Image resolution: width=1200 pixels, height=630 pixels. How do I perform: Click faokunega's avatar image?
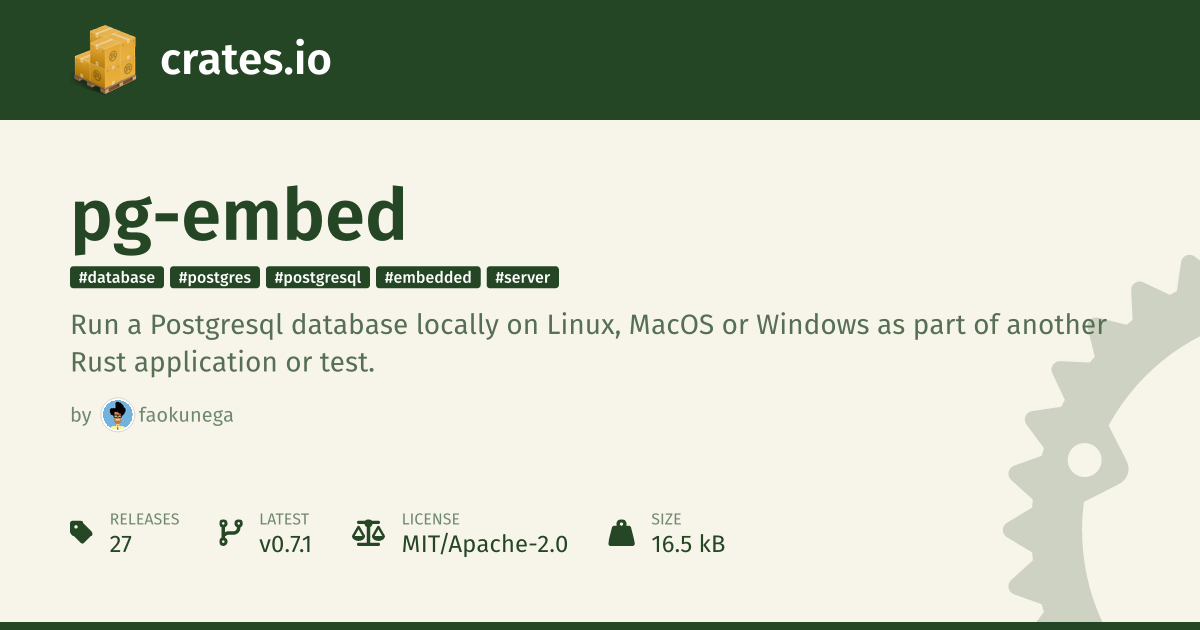118,415
